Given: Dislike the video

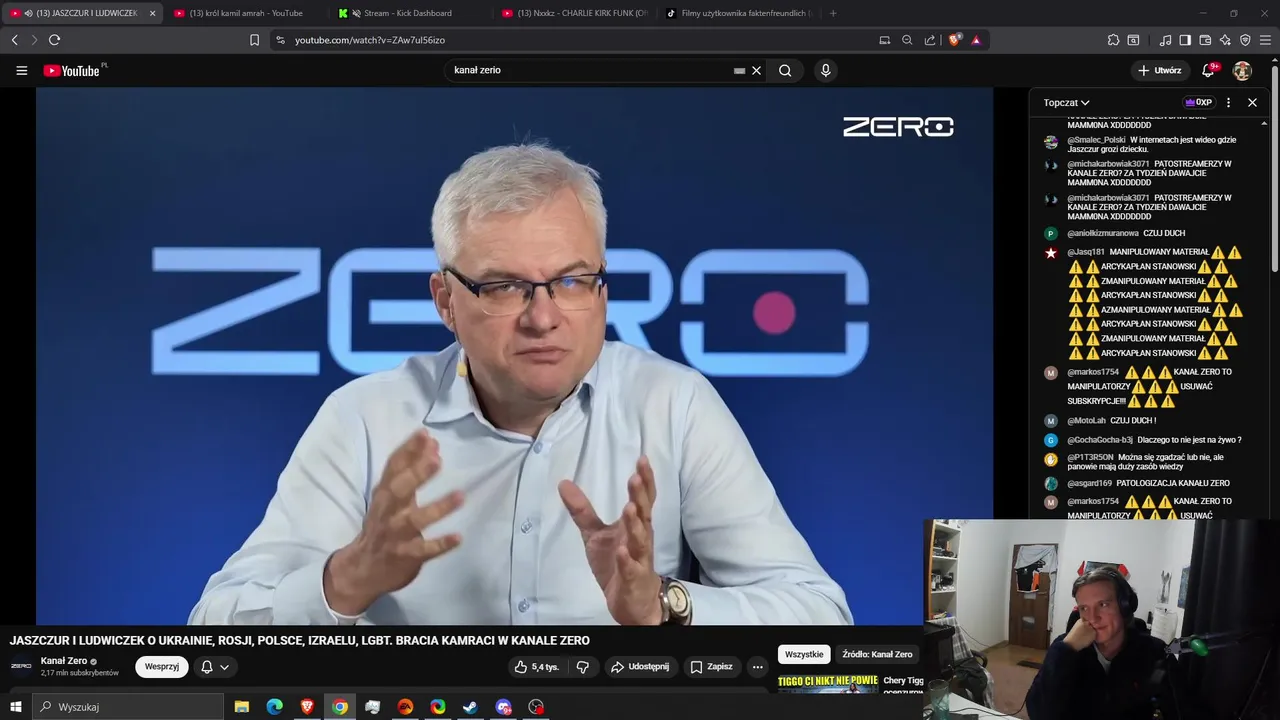Looking at the screenshot, I should 583,667.
